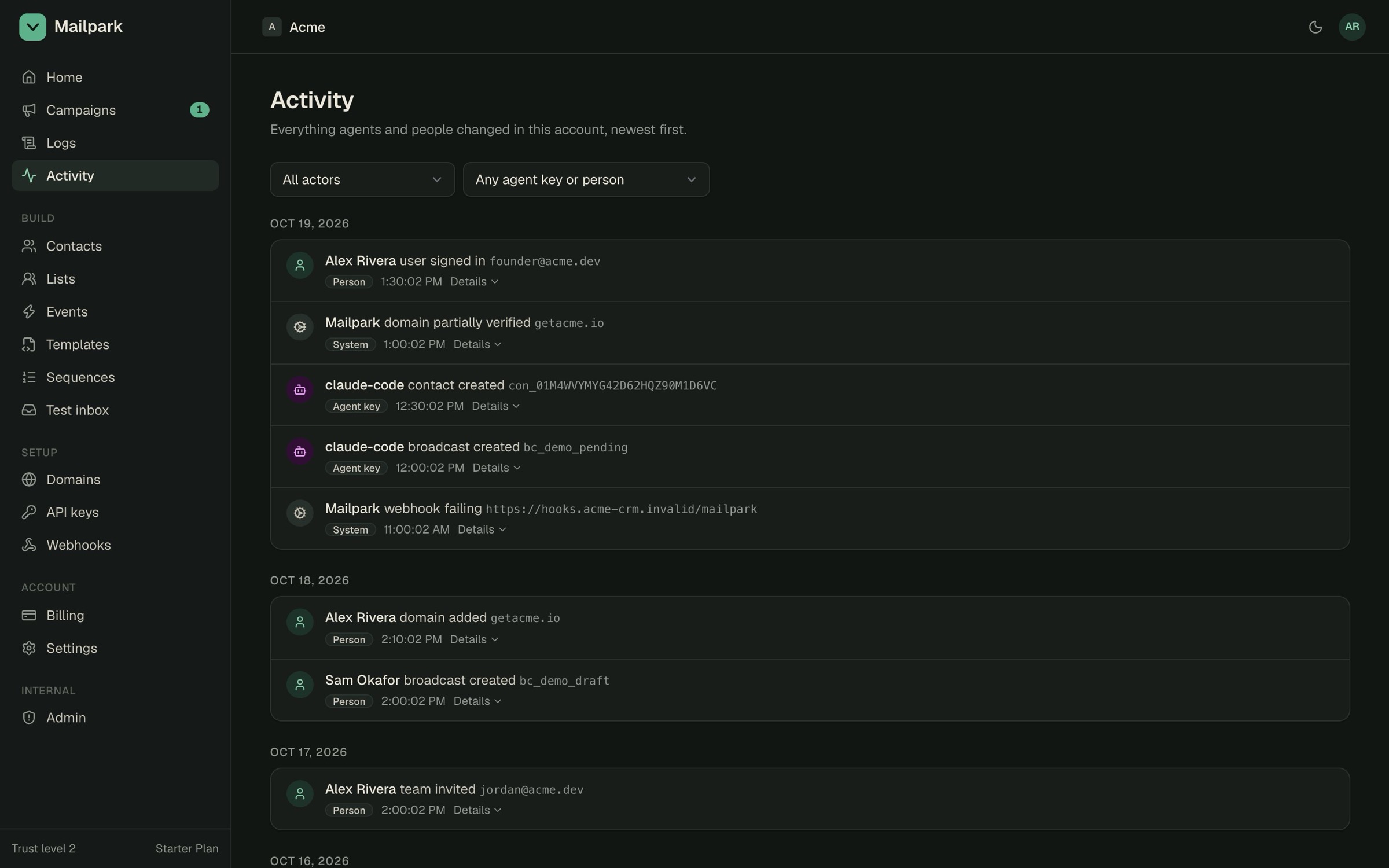This screenshot has width=1389, height=868.
Task: Click Agent key tag on contact created
Action: click(356, 406)
